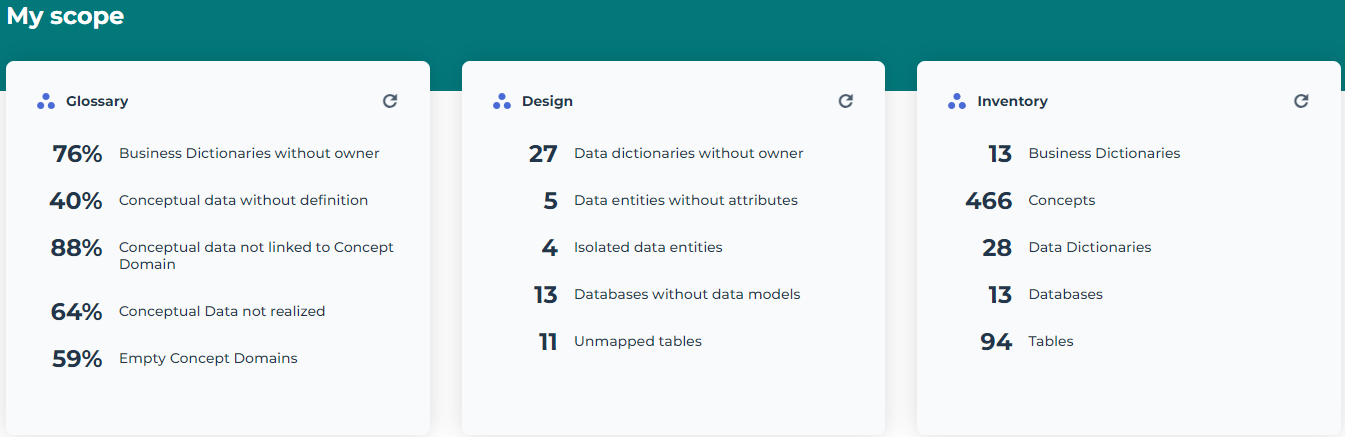The image size is (1345, 437).
Task: Open Business Dictionaries without owner metric
Action: point(249,153)
